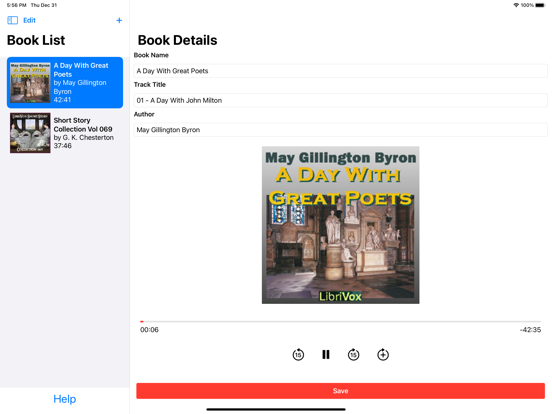Click the 42:41 duration text
Screen dimensions: 552x414
[62, 100]
